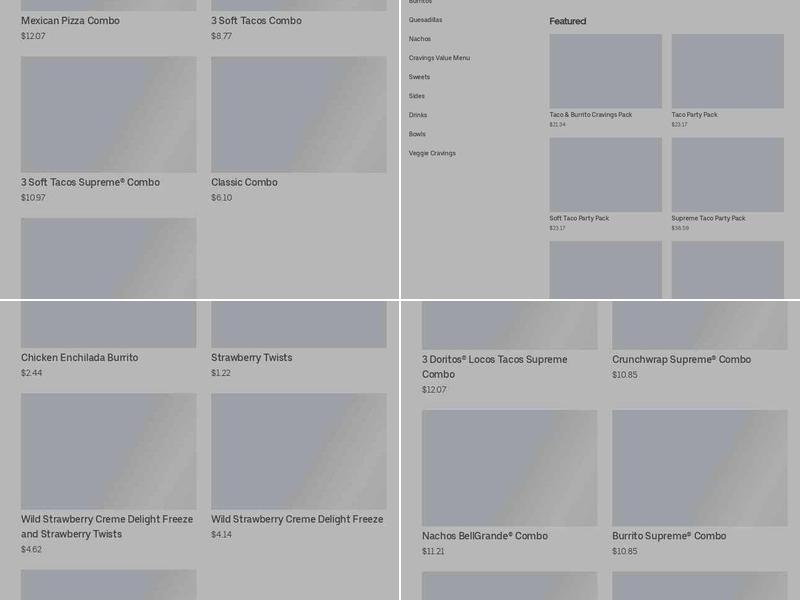This screenshot has height=600, width=800.
Task: Open the Sweets category
Action: click(419, 77)
